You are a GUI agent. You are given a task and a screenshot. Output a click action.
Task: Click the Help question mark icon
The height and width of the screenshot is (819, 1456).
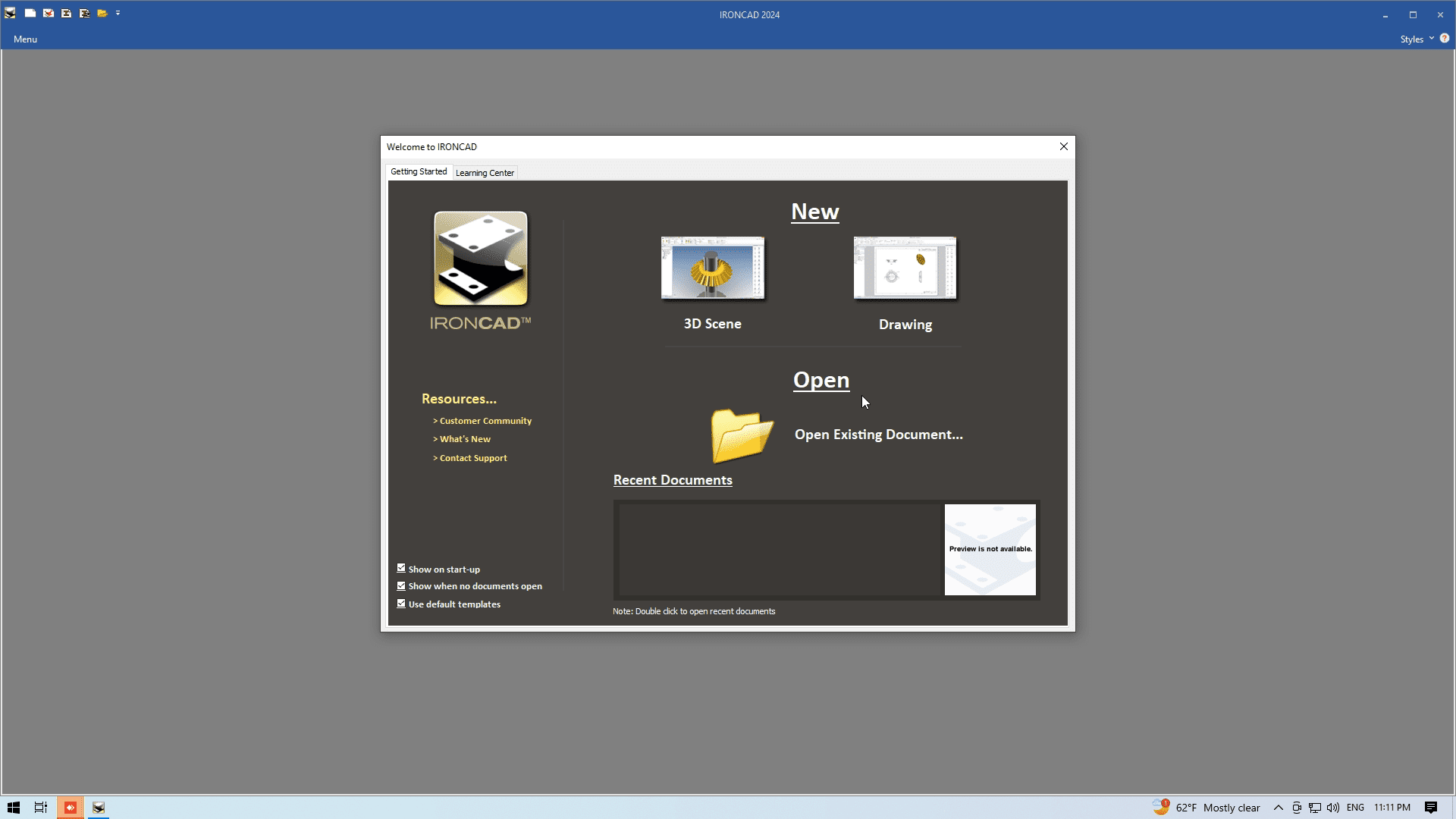pyautogui.click(x=1444, y=39)
